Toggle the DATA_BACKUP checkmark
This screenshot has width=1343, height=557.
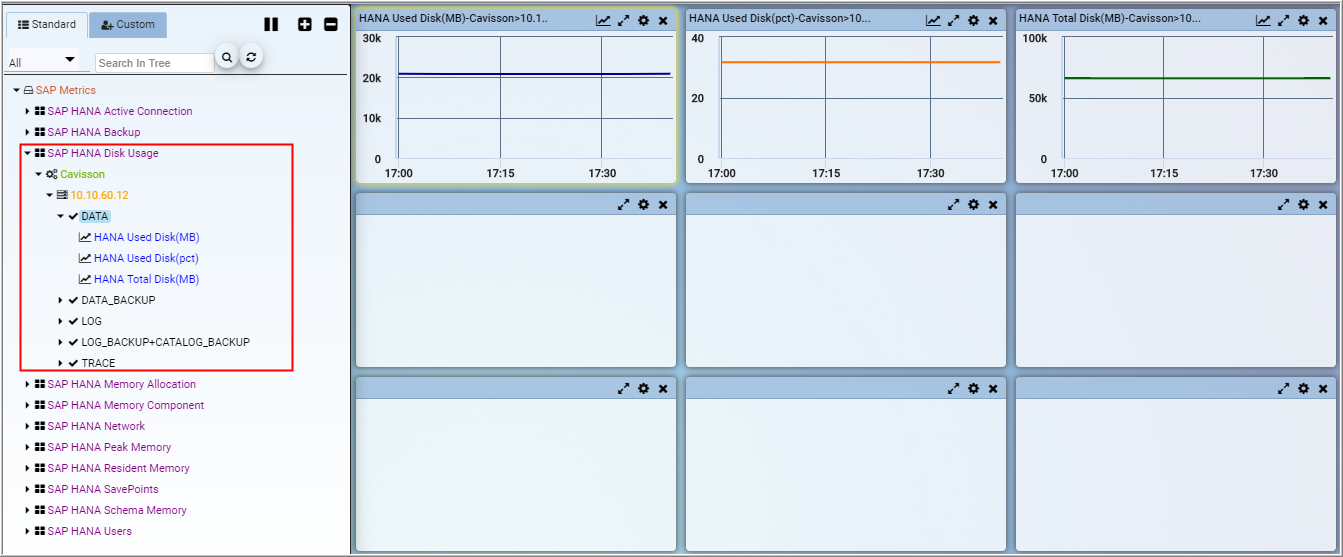pos(73,300)
